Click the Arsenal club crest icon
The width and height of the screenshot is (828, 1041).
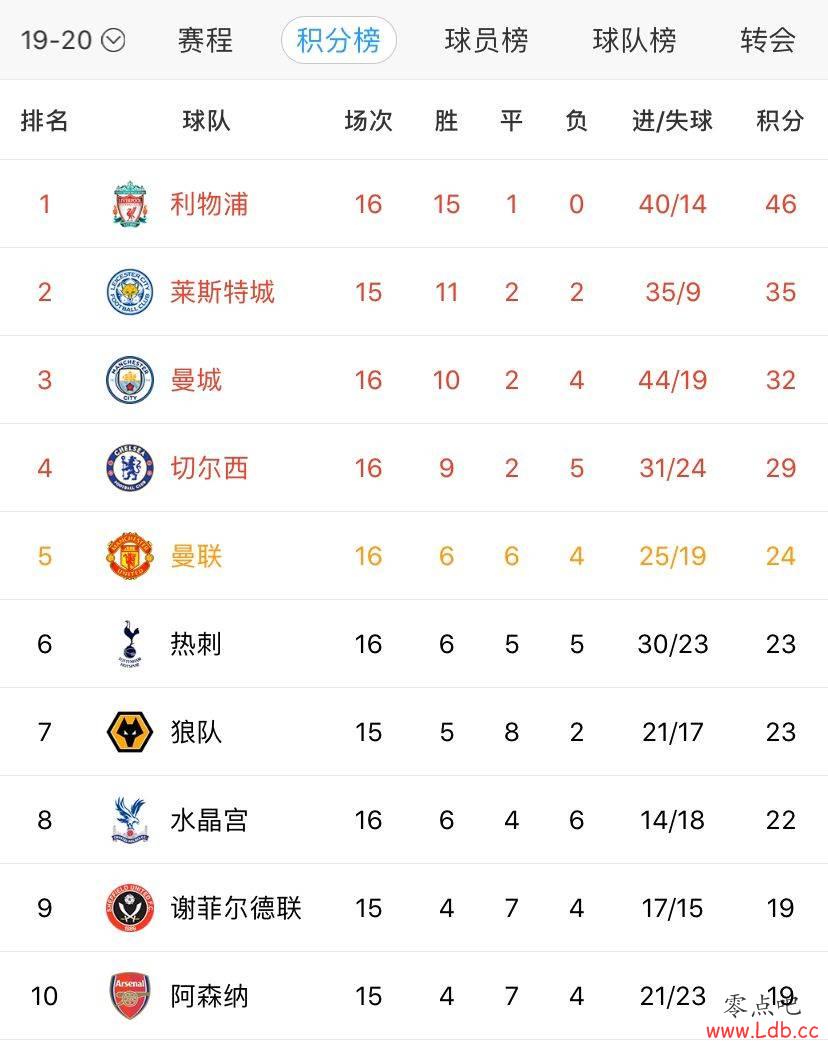point(130,996)
